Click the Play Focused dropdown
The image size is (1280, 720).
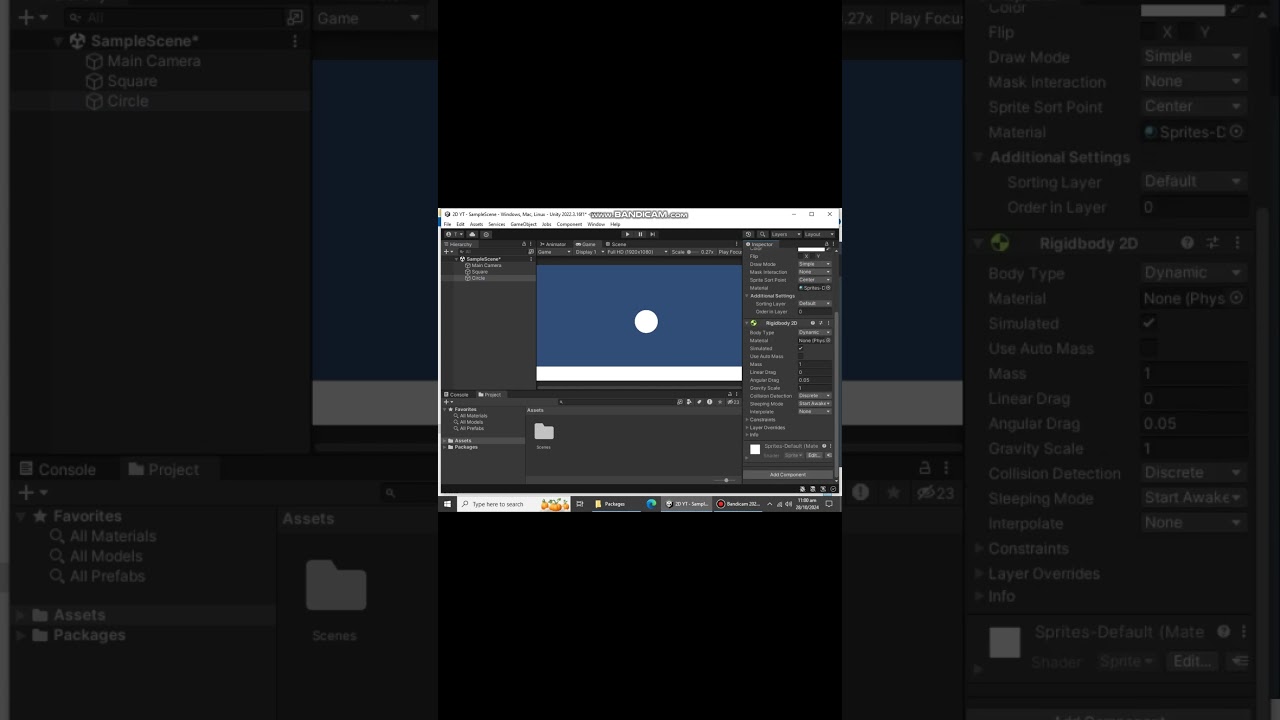[730, 252]
